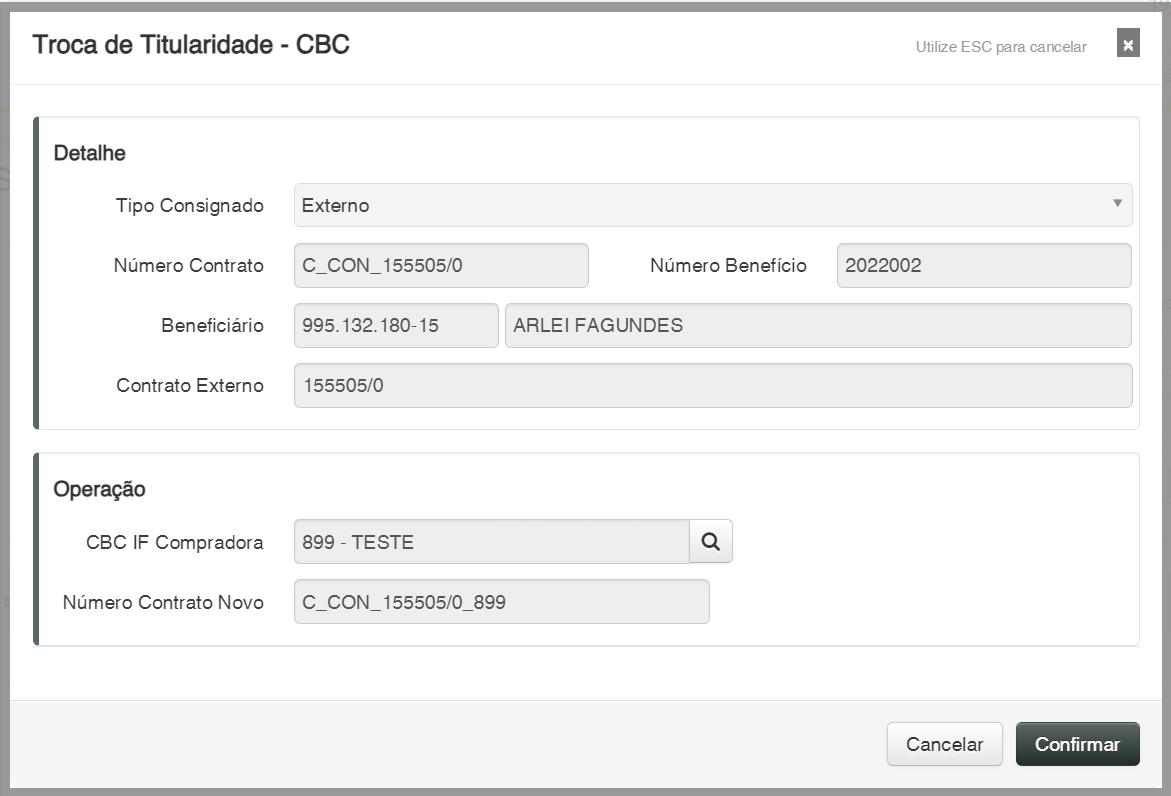Click the Contrato Externo input field
The image size is (1171, 796).
(x=713, y=386)
